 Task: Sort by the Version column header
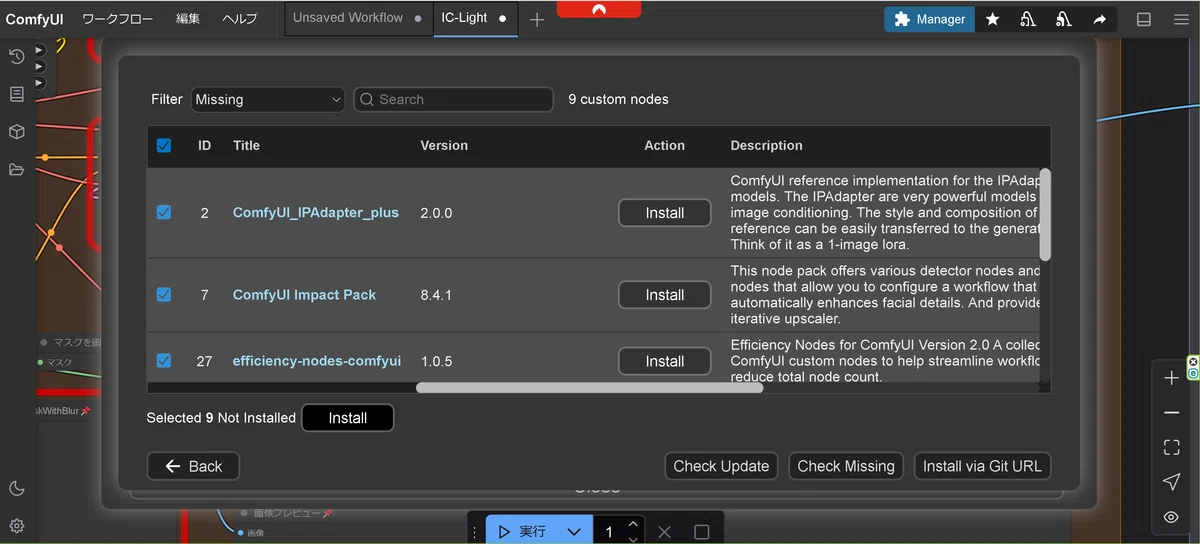[444, 145]
